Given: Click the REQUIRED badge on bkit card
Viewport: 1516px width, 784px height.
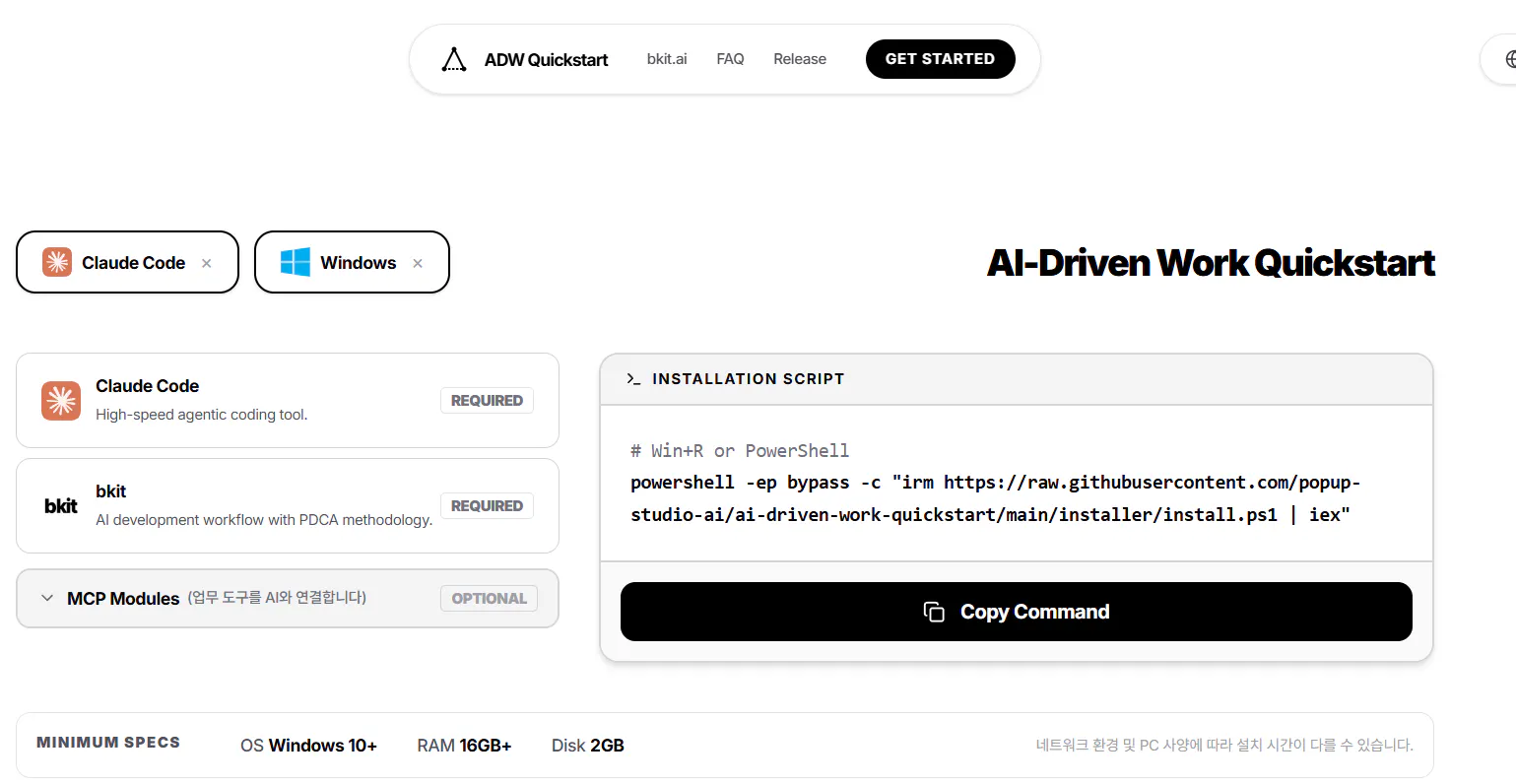Looking at the screenshot, I should [487, 506].
